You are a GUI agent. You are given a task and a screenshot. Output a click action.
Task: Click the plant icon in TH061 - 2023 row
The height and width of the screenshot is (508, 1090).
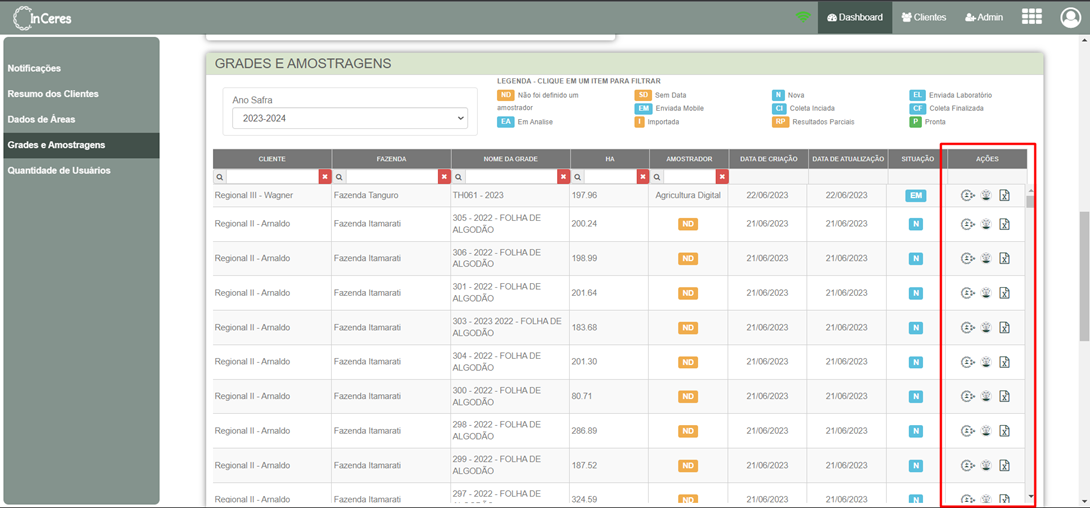[986, 196]
